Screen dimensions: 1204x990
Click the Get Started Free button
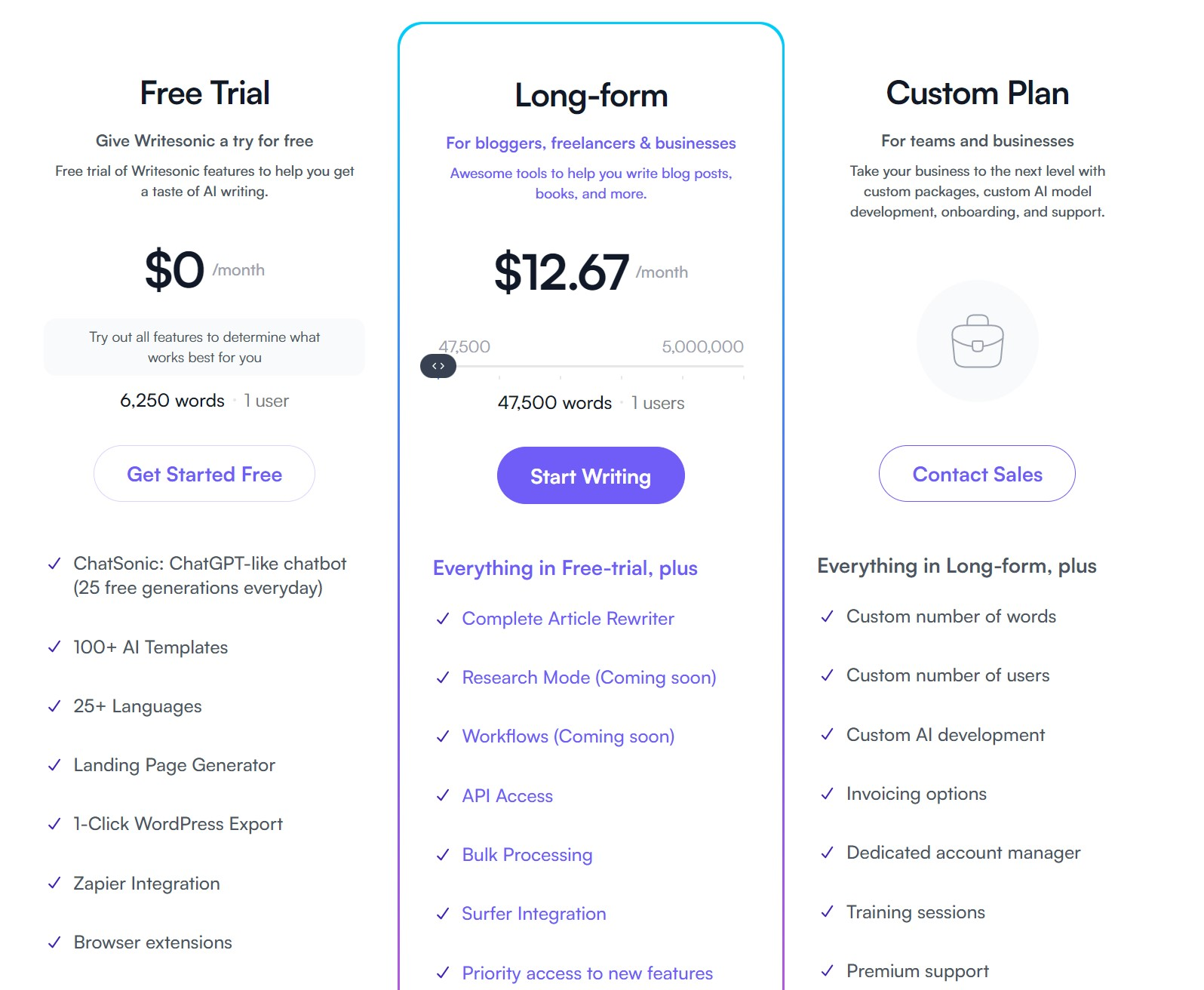[x=204, y=474]
